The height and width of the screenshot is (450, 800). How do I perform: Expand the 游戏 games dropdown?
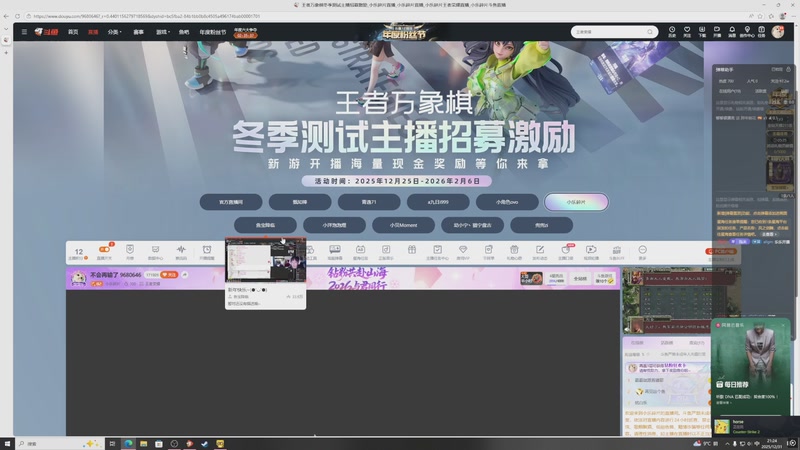coord(163,32)
